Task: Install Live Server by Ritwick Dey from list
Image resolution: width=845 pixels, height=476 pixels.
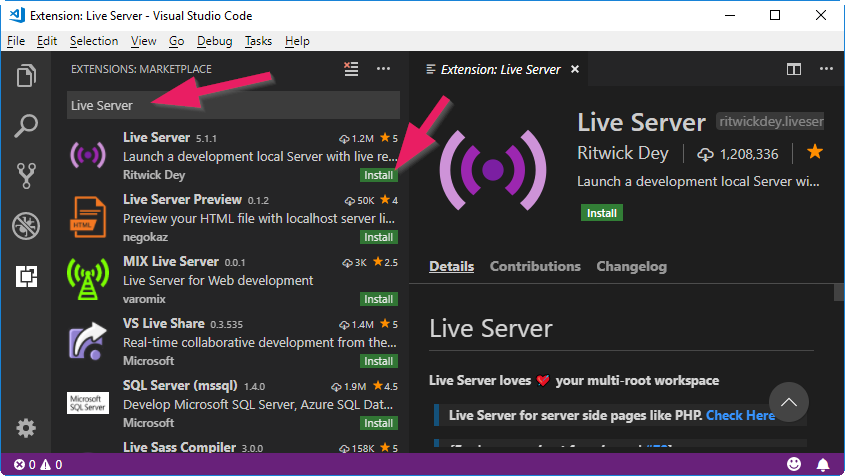Action: (378, 175)
